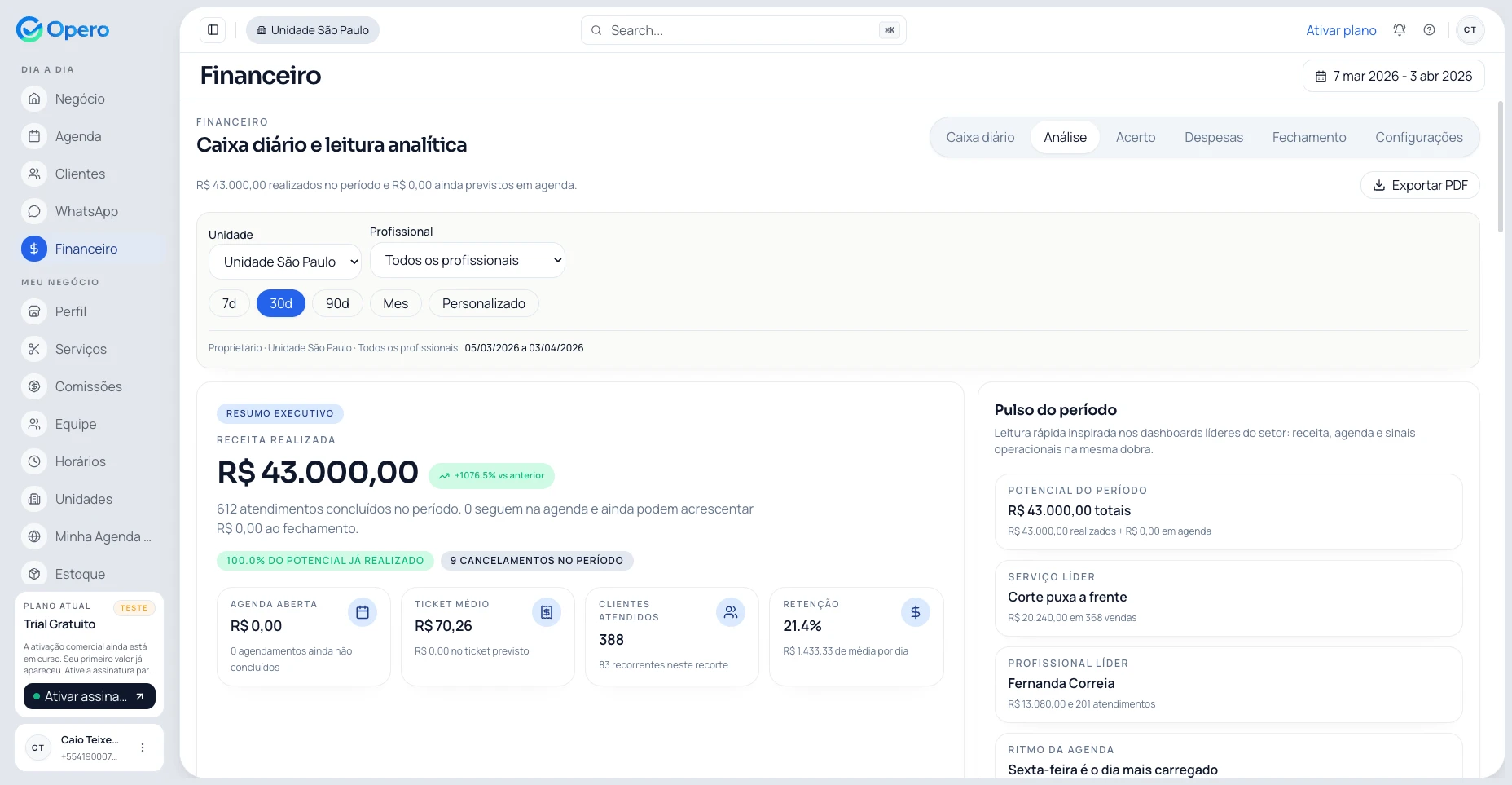Screen dimensions: 1512x785
Task: Open the date range picker 7 mar - 3 abr
Action: [x=1393, y=76]
